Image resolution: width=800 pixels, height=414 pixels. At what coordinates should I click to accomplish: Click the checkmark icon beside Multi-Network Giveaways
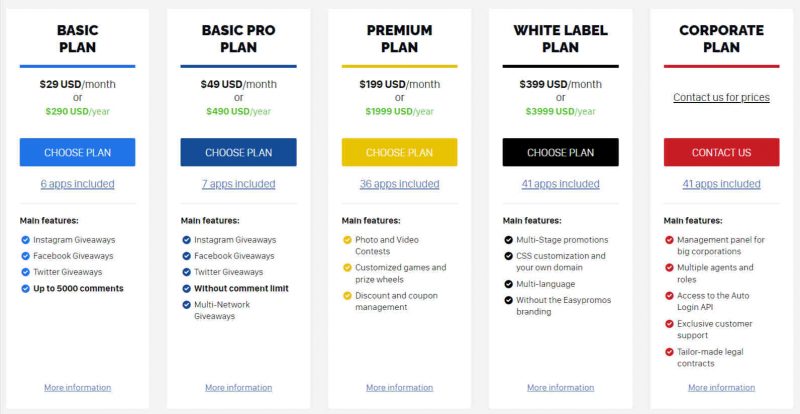186,305
